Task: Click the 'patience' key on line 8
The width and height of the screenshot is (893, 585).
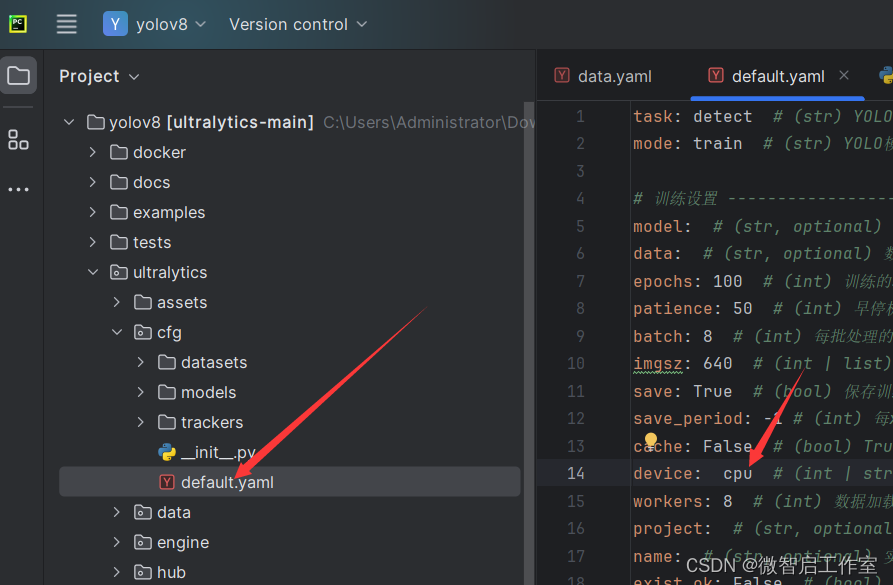Action: tap(673, 309)
